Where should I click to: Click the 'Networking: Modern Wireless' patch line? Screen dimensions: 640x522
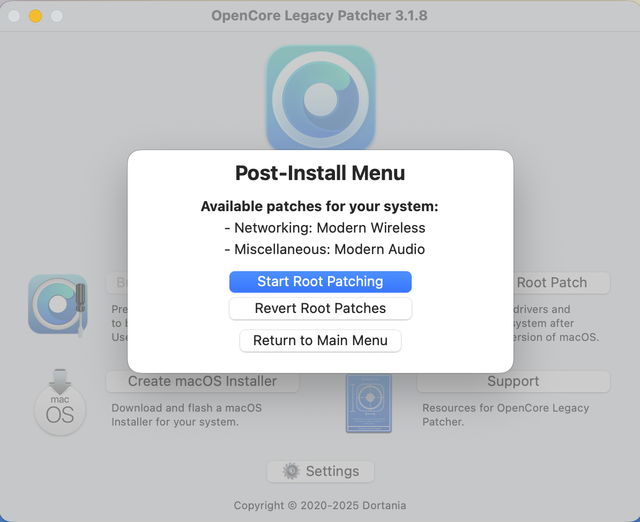tap(325, 228)
